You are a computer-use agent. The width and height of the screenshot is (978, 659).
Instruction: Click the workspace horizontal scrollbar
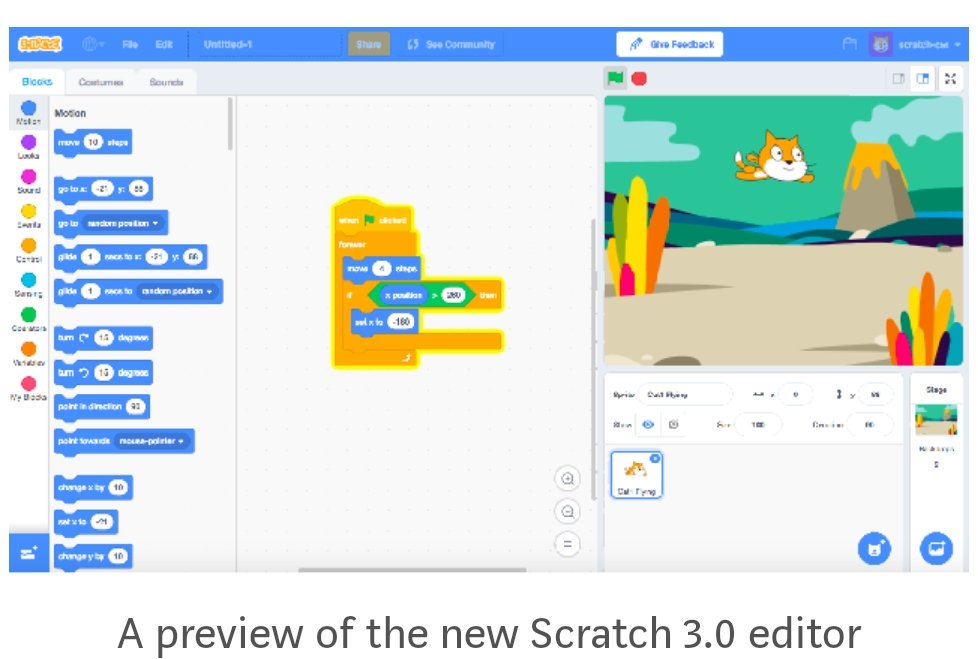coord(412,569)
